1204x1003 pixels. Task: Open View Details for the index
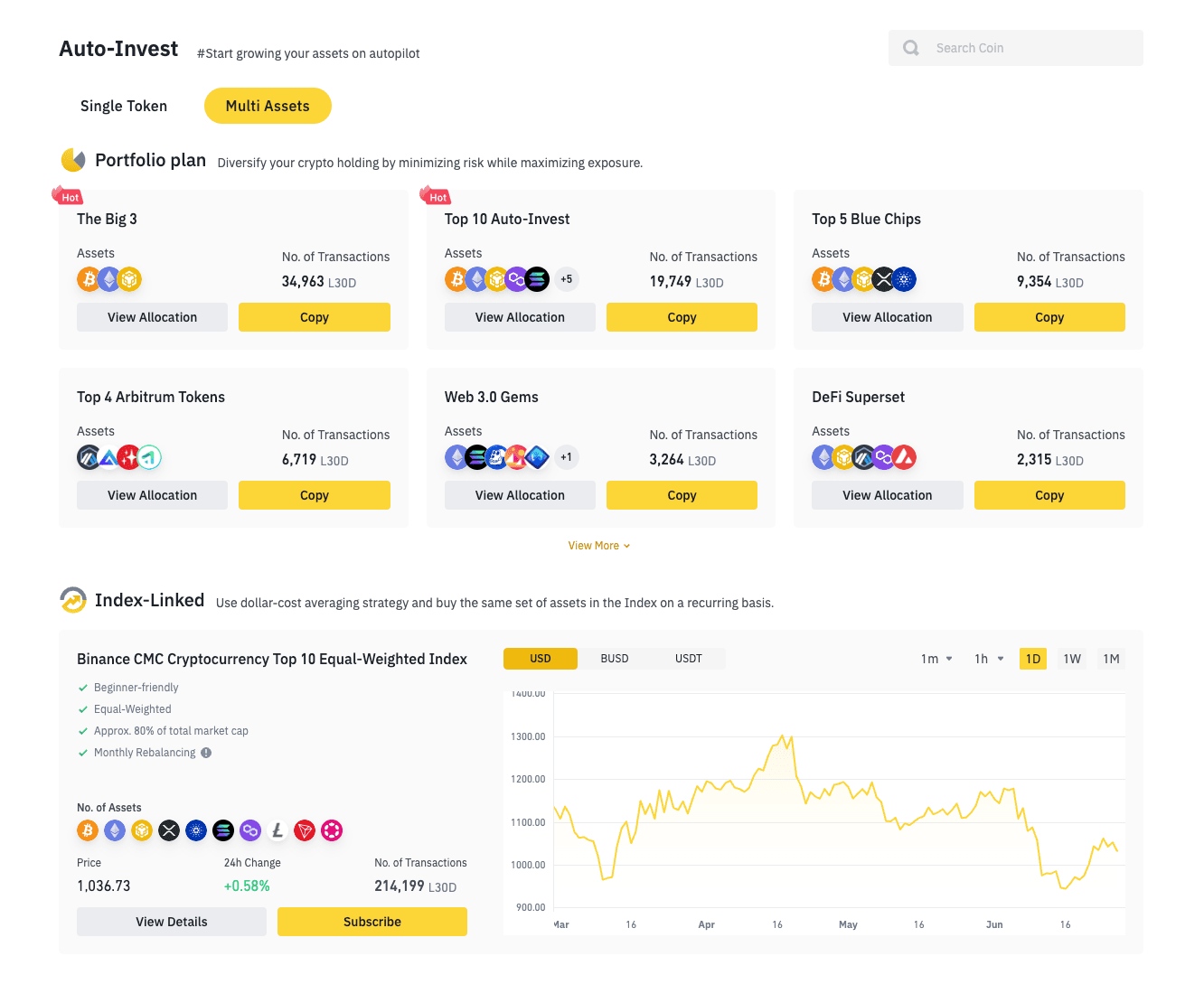172,922
